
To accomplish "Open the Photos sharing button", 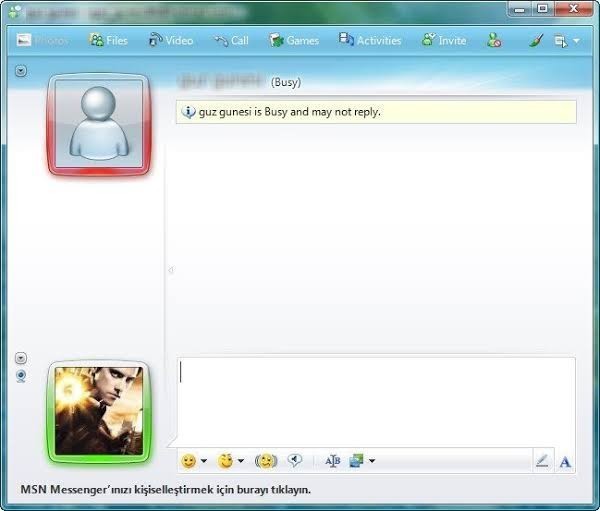I will [x=42, y=40].
